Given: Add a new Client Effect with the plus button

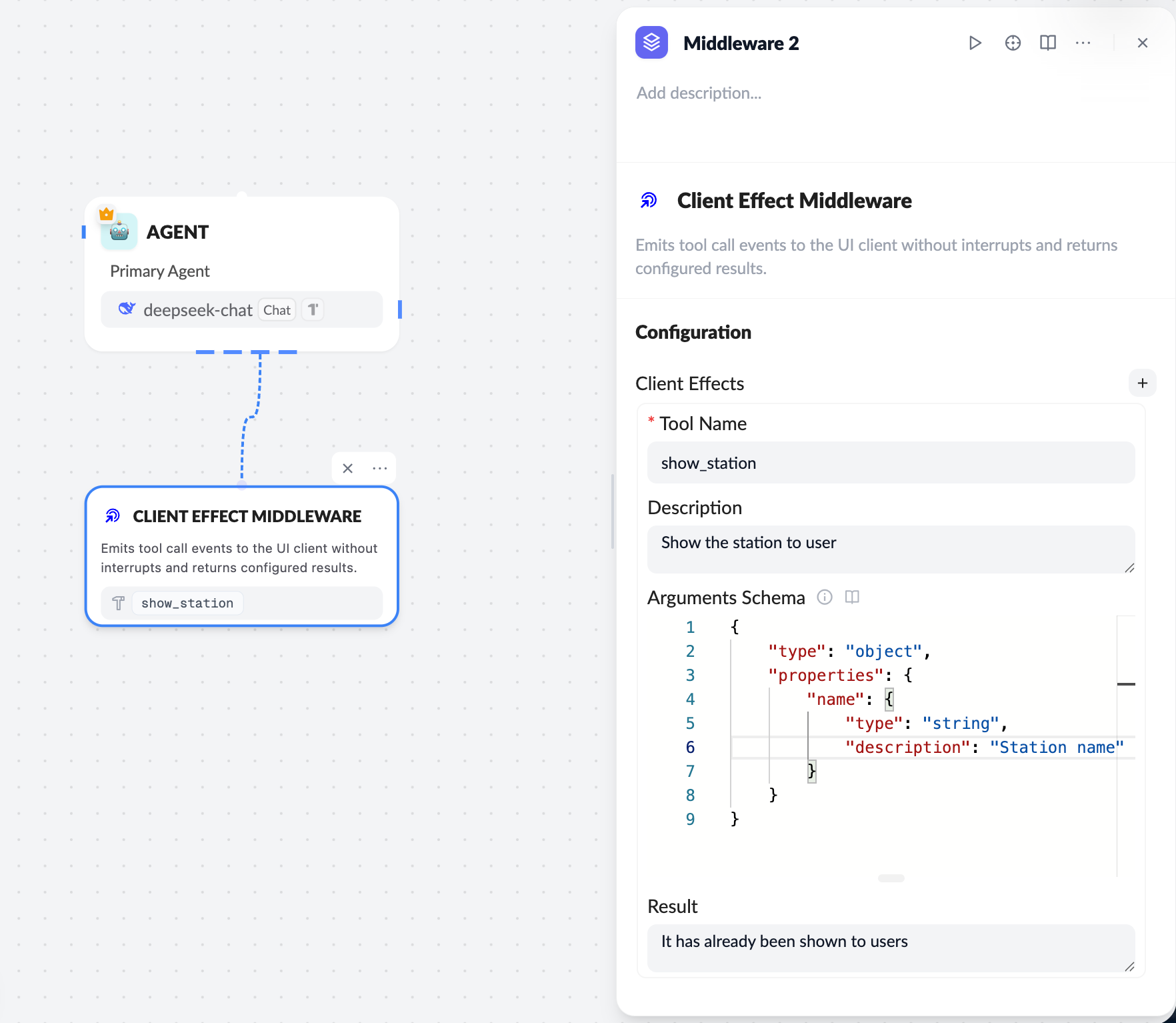Looking at the screenshot, I should (1143, 383).
